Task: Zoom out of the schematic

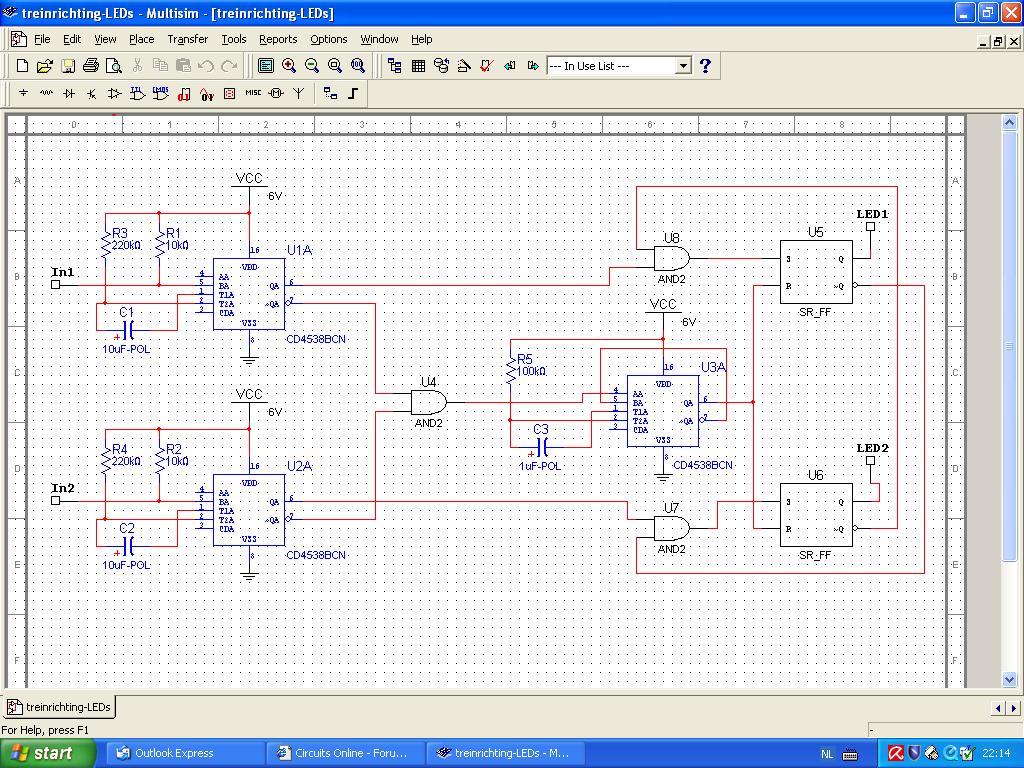Action: 312,66
